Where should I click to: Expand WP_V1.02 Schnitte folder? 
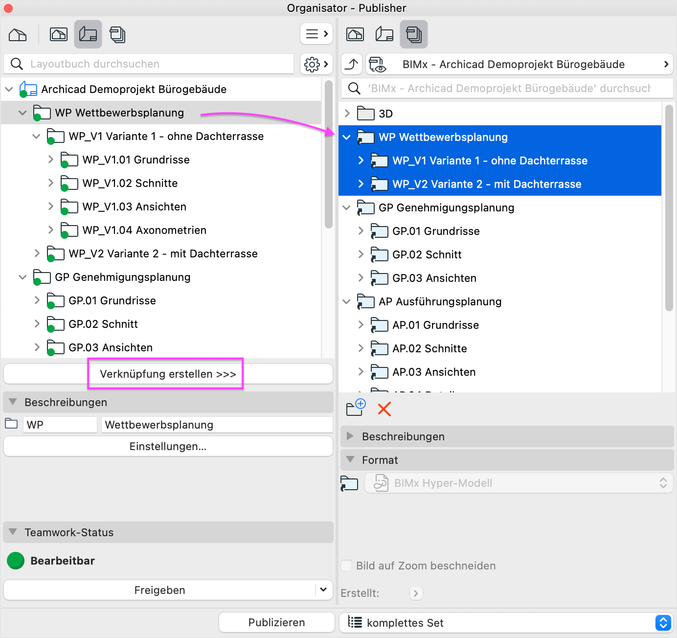pos(51,183)
